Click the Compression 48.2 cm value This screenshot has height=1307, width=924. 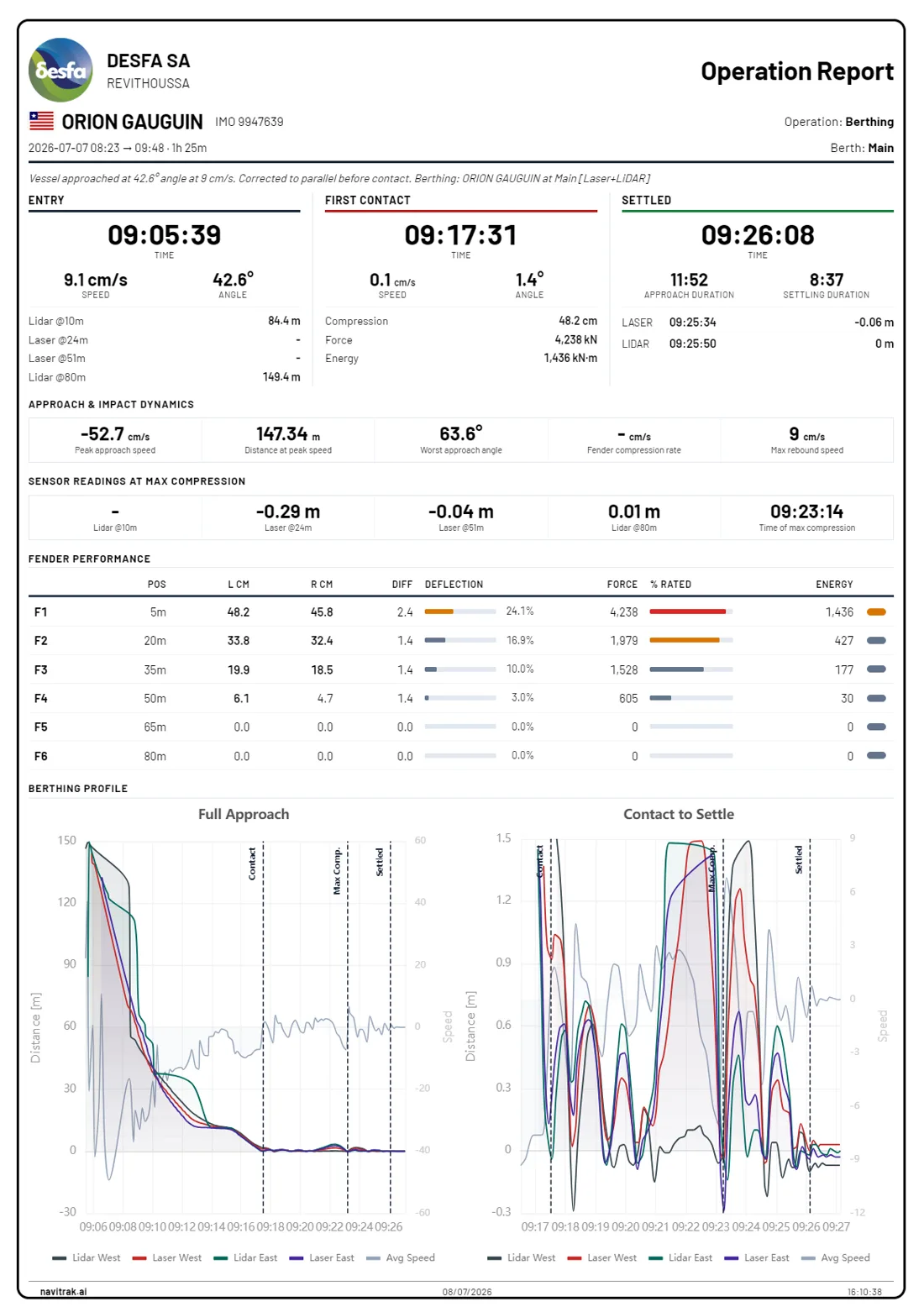578,321
